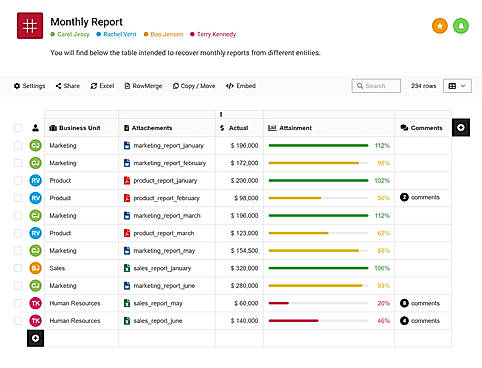Click the orange star favorite icon
This screenshot has height=368, width=482.
tap(440, 26)
